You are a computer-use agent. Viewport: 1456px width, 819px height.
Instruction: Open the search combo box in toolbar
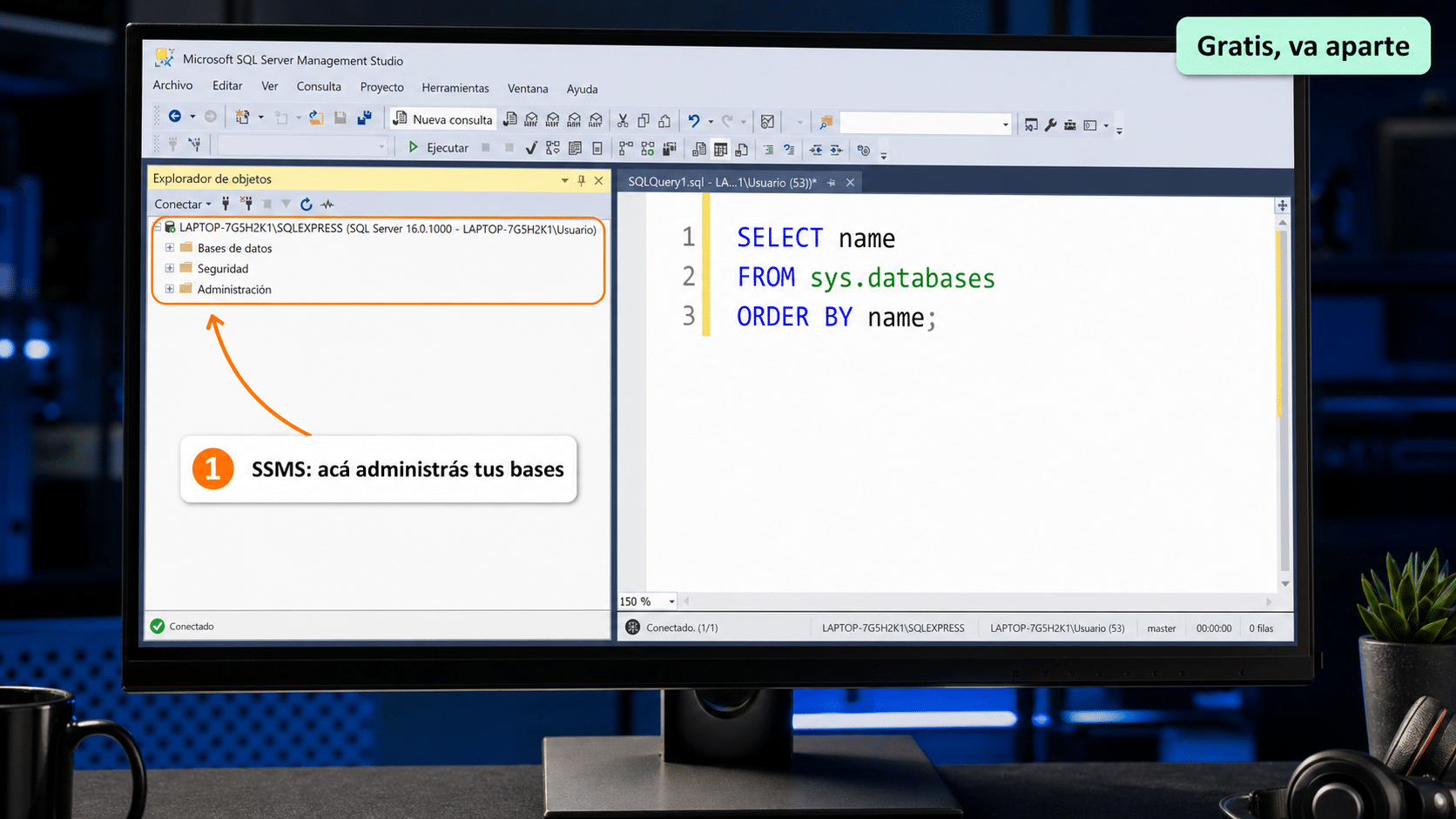[x=926, y=124]
